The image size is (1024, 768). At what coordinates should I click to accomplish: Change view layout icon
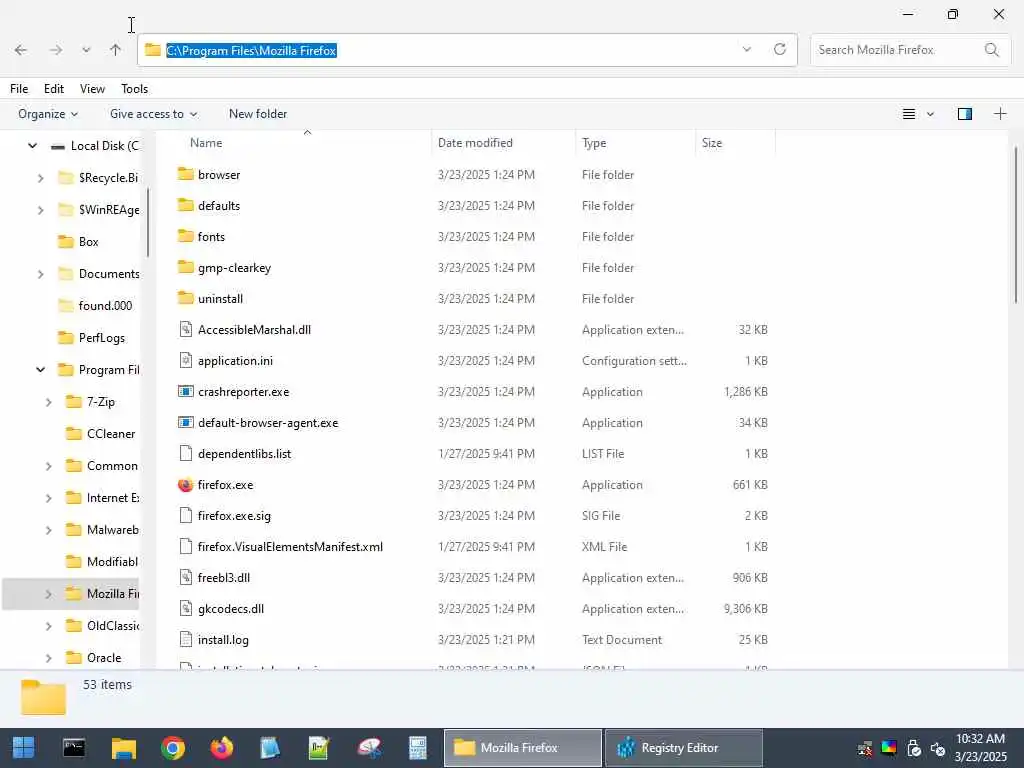click(x=908, y=114)
